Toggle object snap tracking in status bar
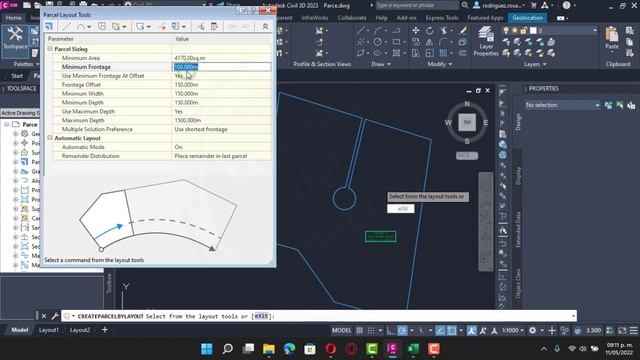640x360 pixels. [x=440, y=330]
